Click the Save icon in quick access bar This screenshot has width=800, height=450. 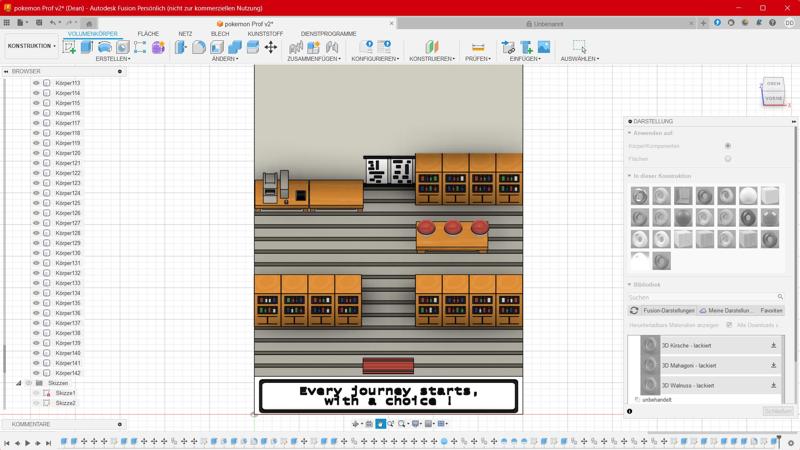pos(39,23)
